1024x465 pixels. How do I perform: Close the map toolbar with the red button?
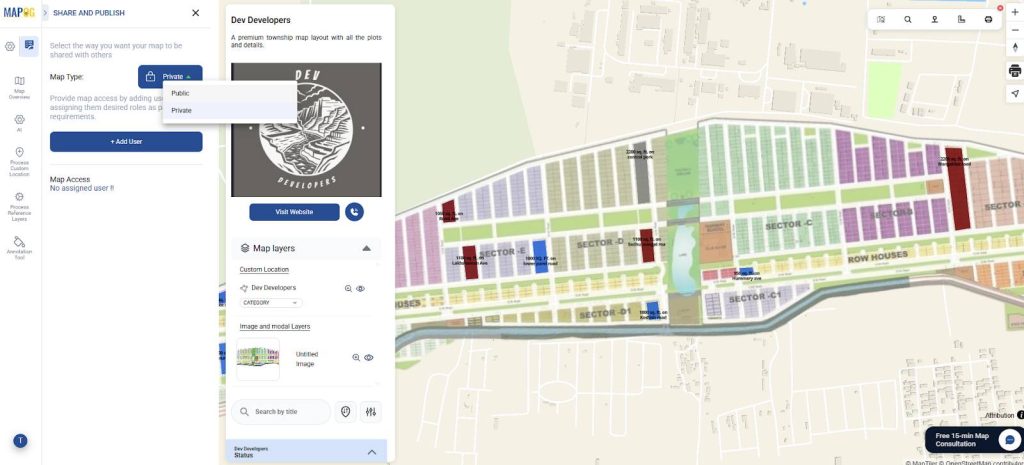tap(1000, 8)
